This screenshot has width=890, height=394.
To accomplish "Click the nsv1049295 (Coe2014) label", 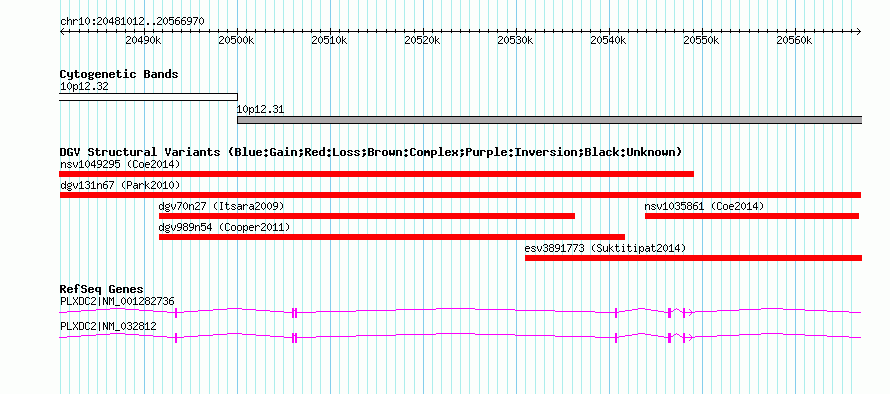I will point(120,164).
